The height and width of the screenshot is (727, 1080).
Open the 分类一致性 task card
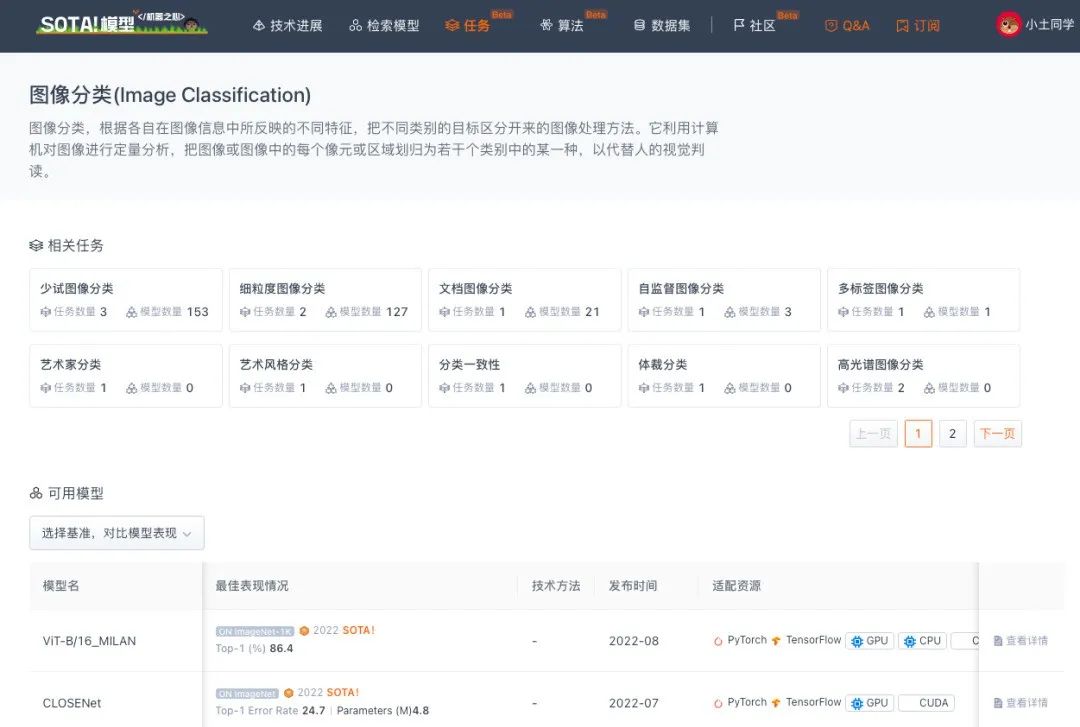click(x=525, y=376)
